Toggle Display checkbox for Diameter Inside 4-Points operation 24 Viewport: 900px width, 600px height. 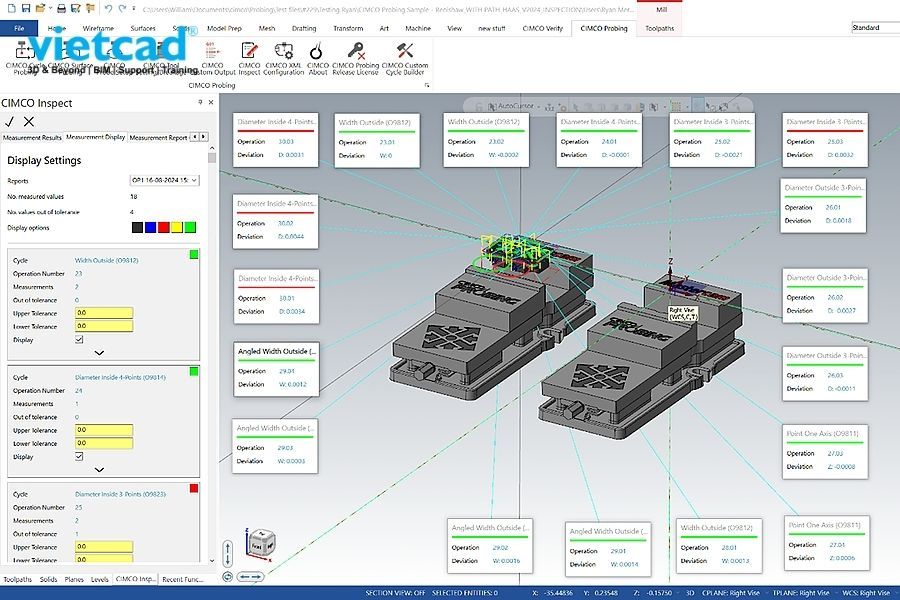79,456
